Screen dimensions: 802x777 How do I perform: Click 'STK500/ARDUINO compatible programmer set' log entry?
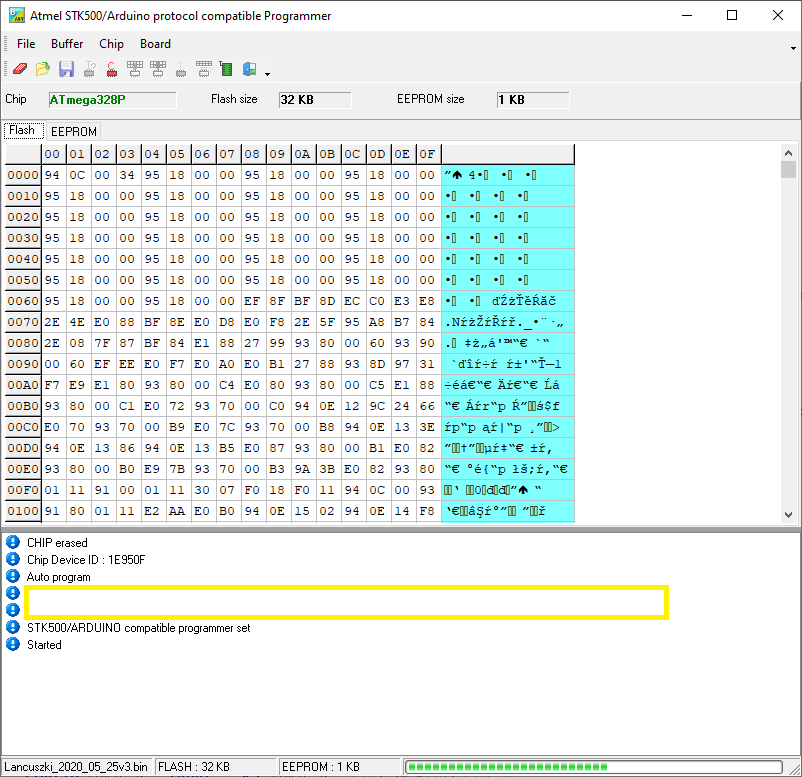[139, 628]
